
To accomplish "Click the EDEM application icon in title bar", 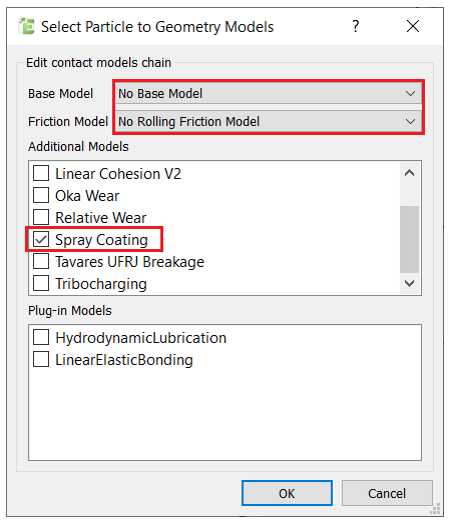I will click(26, 26).
